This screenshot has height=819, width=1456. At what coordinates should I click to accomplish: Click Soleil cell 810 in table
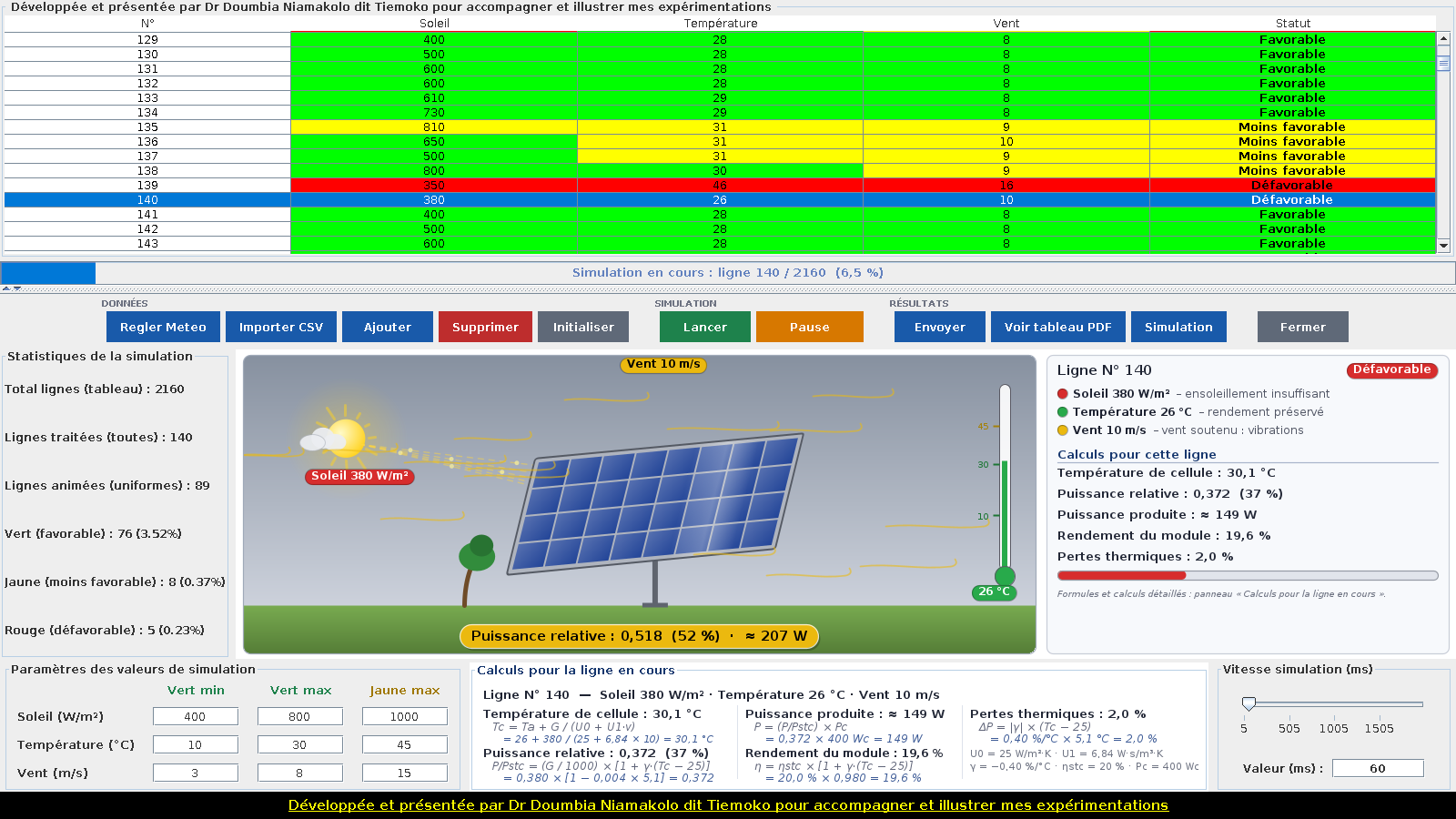tap(434, 127)
